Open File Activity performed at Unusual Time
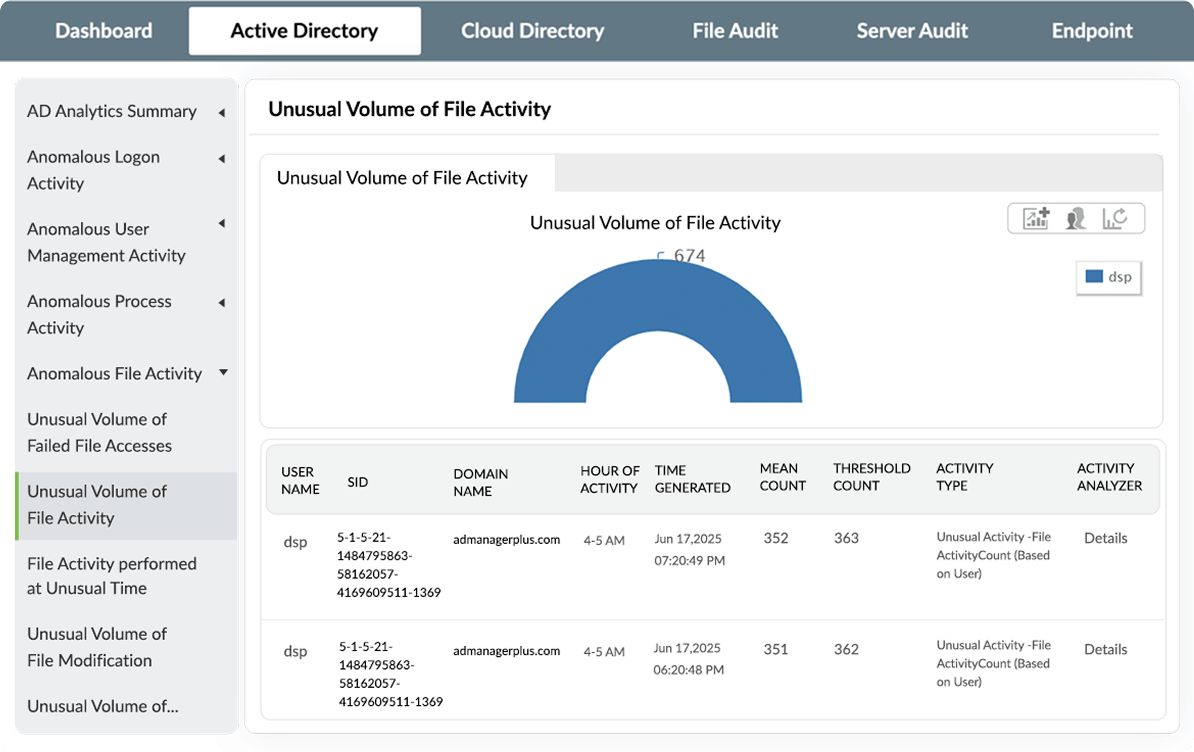Image resolution: width=1194 pixels, height=752 pixels. (111, 576)
